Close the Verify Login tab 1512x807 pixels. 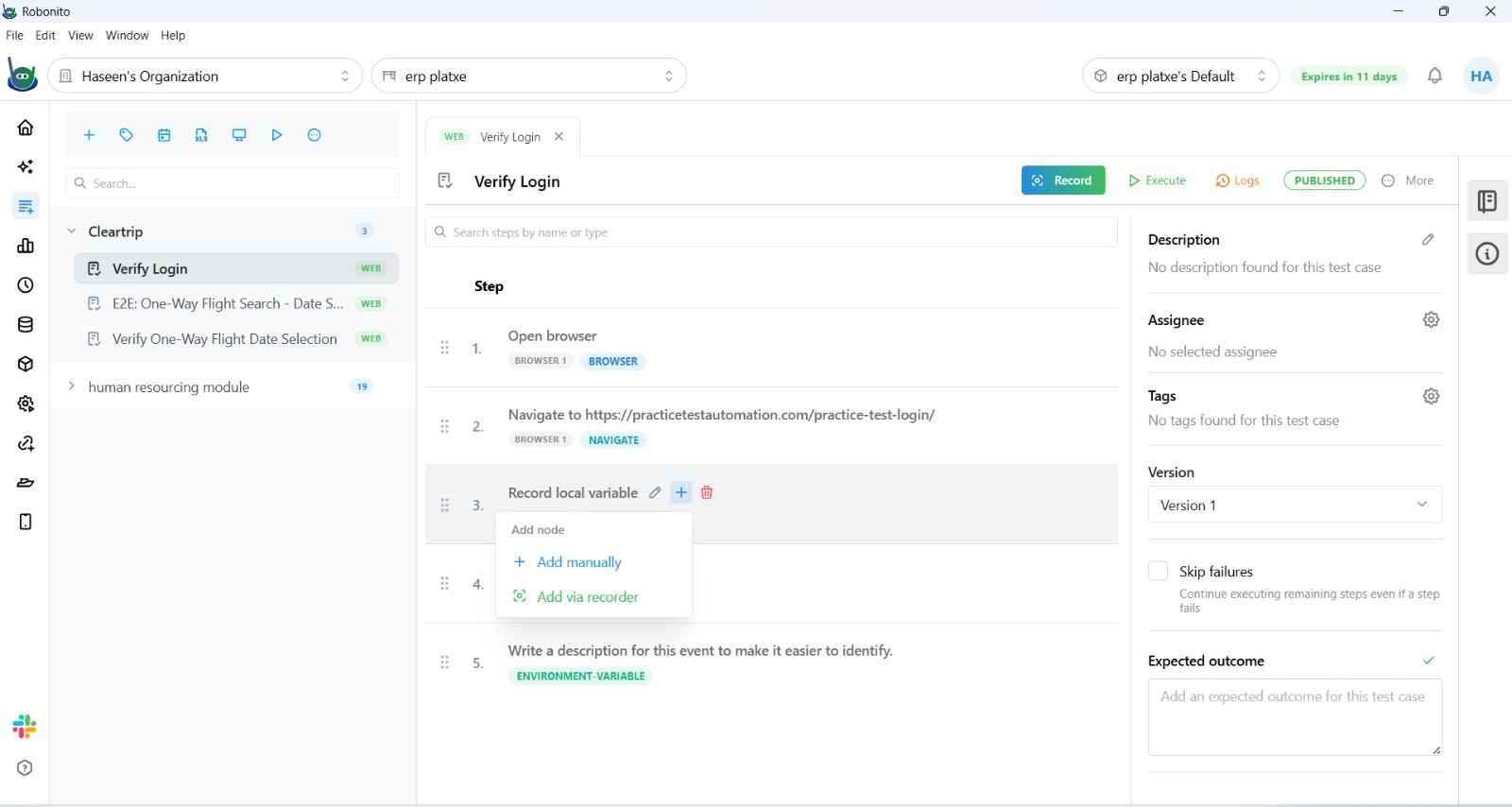click(x=558, y=137)
